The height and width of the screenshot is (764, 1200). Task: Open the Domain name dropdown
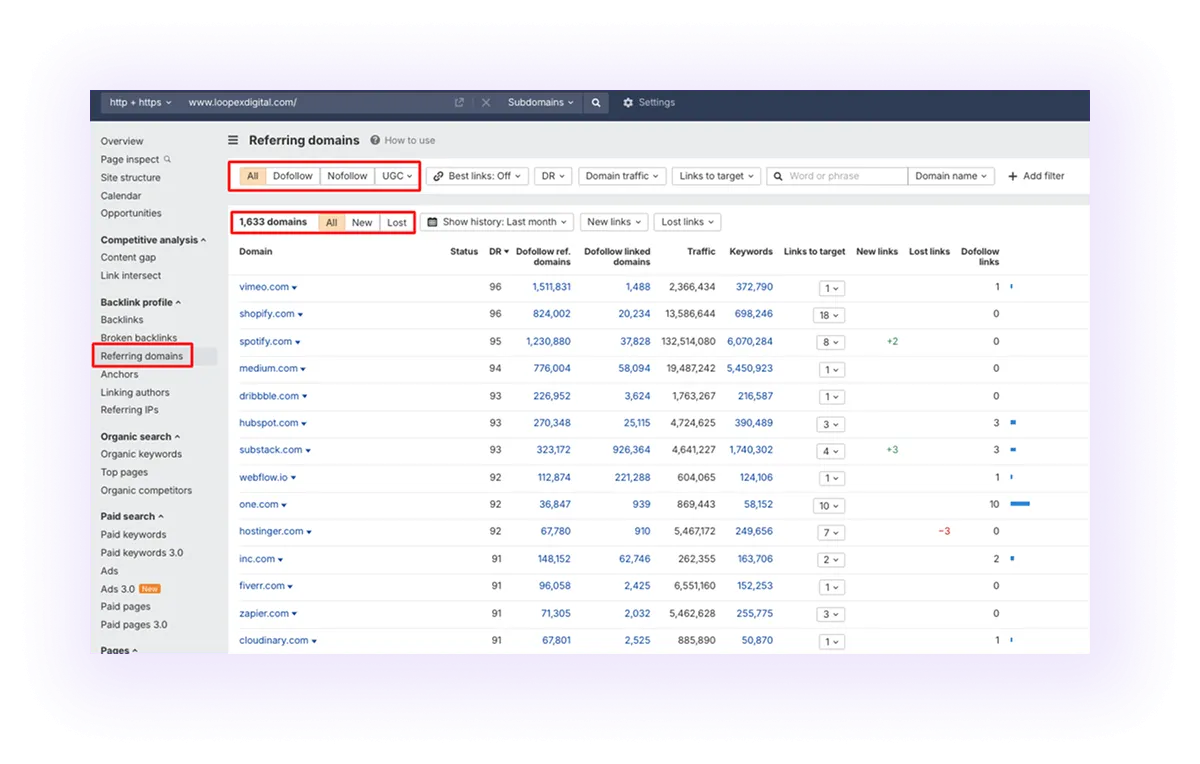(x=951, y=176)
